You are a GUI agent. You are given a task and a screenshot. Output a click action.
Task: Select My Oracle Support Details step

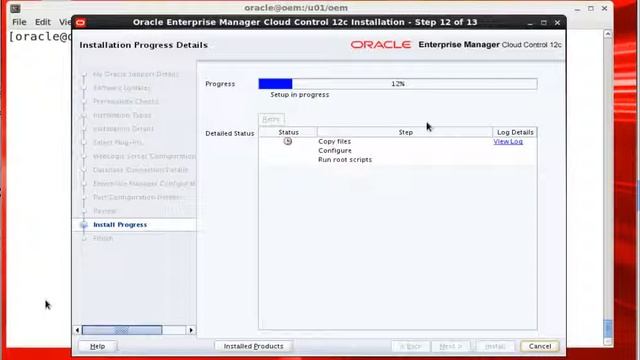[136, 74]
